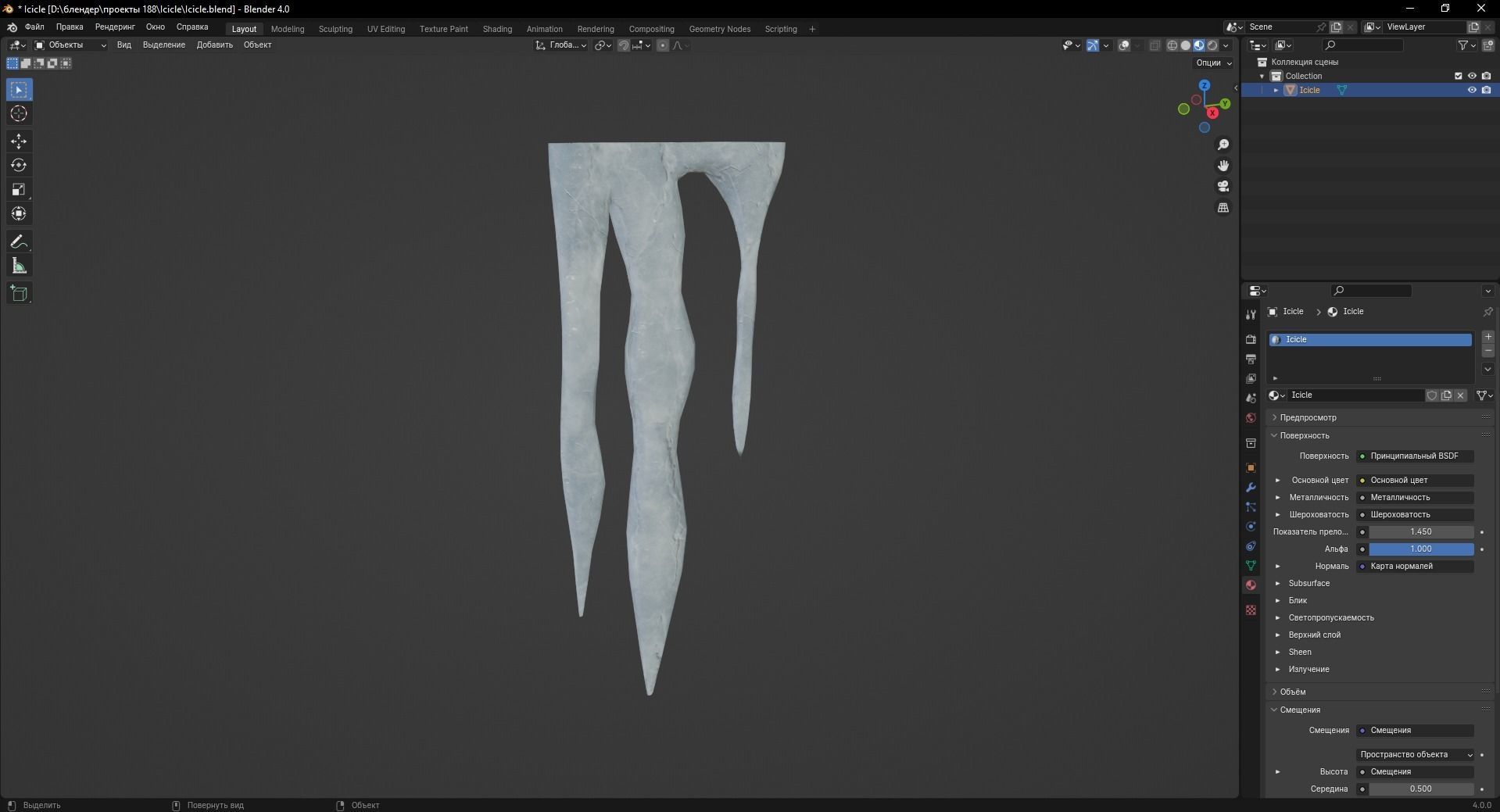
Task: Open the Particles properties tab
Action: [1251, 506]
